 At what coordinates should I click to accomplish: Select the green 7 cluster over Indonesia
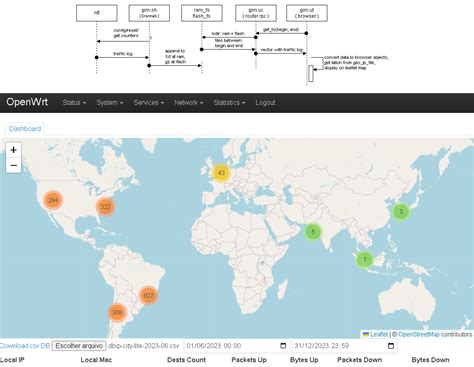click(365, 259)
